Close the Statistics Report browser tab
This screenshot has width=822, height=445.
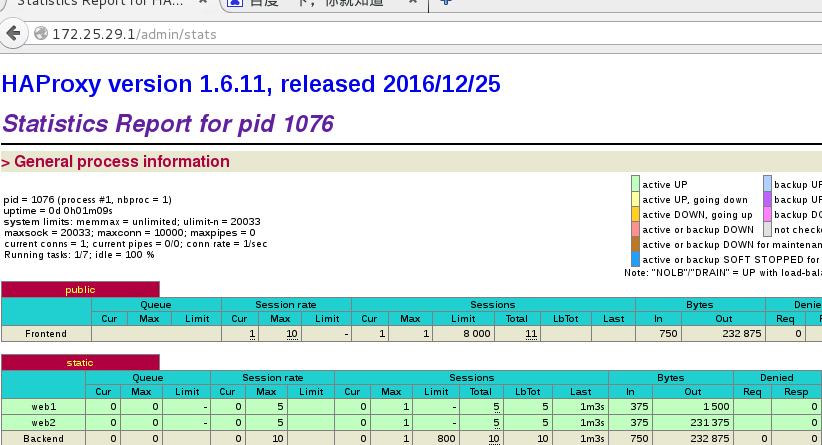coord(202,2)
